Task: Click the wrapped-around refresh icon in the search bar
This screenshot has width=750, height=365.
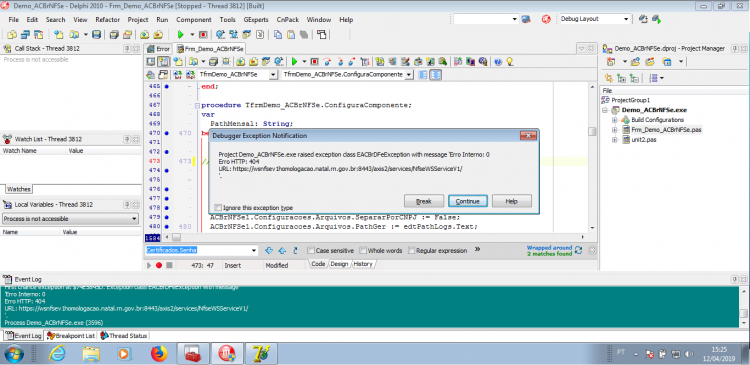Action: (x=578, y=250)
